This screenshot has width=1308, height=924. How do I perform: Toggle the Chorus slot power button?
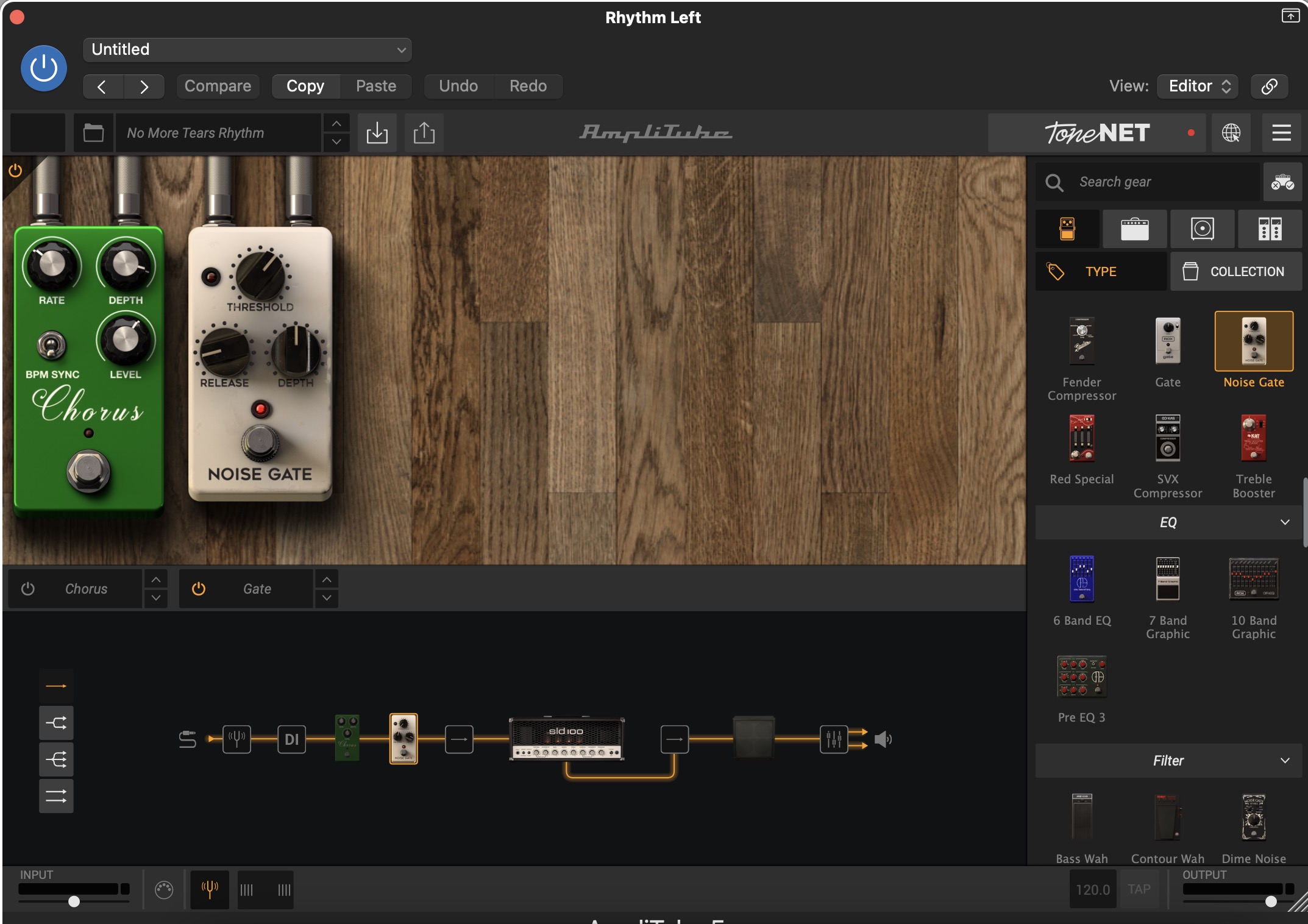27,589
